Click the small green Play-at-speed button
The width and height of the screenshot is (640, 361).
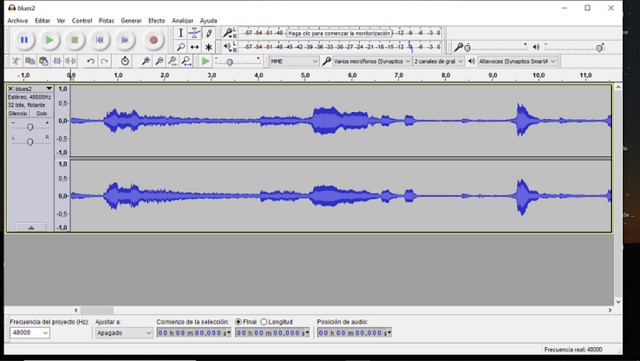[205, 61]
